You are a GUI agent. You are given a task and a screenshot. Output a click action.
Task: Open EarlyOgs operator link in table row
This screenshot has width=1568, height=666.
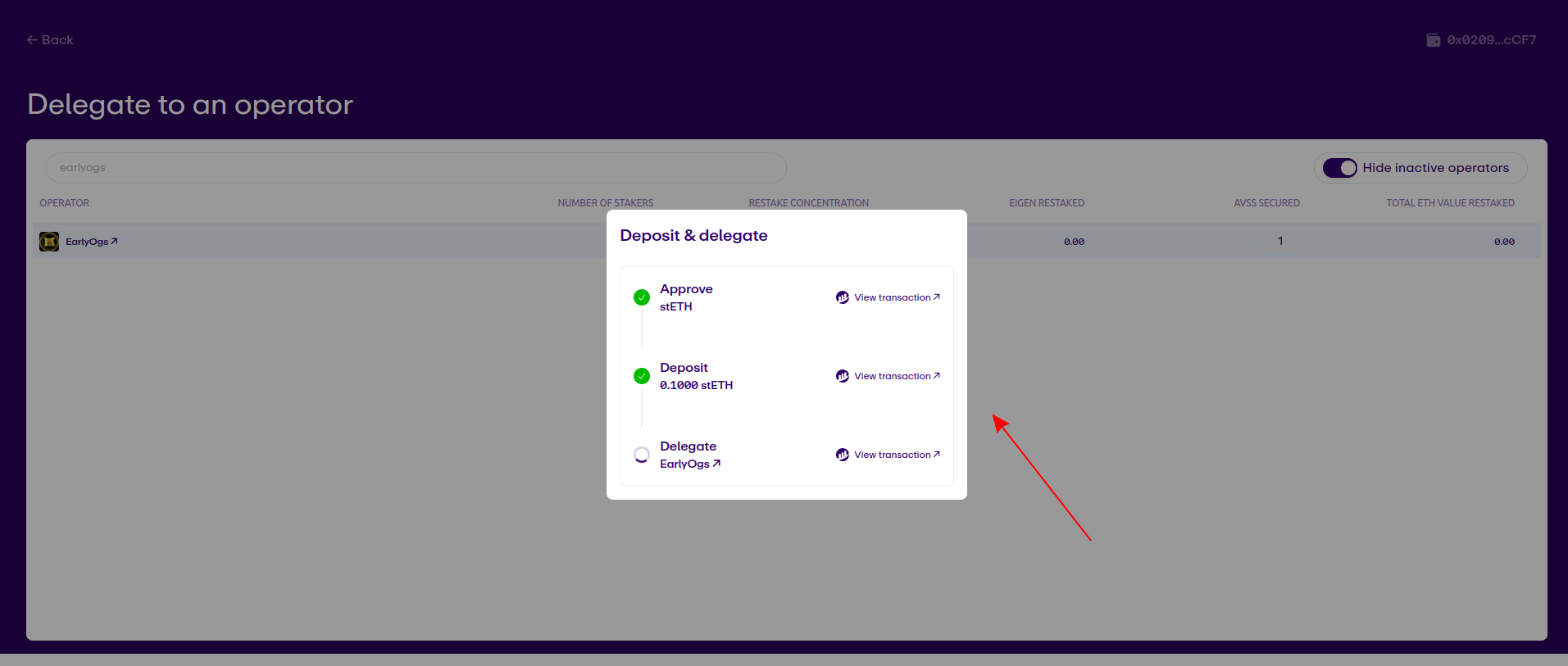(x=92, y=242)
